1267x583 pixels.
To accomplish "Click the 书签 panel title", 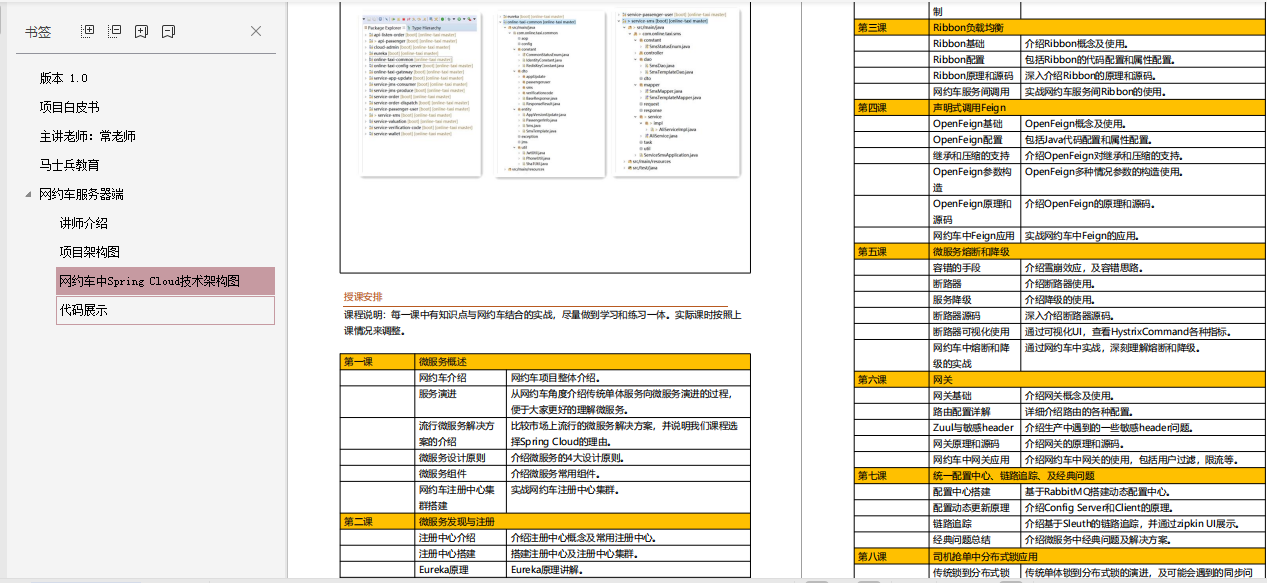I will tap(38, 32).
